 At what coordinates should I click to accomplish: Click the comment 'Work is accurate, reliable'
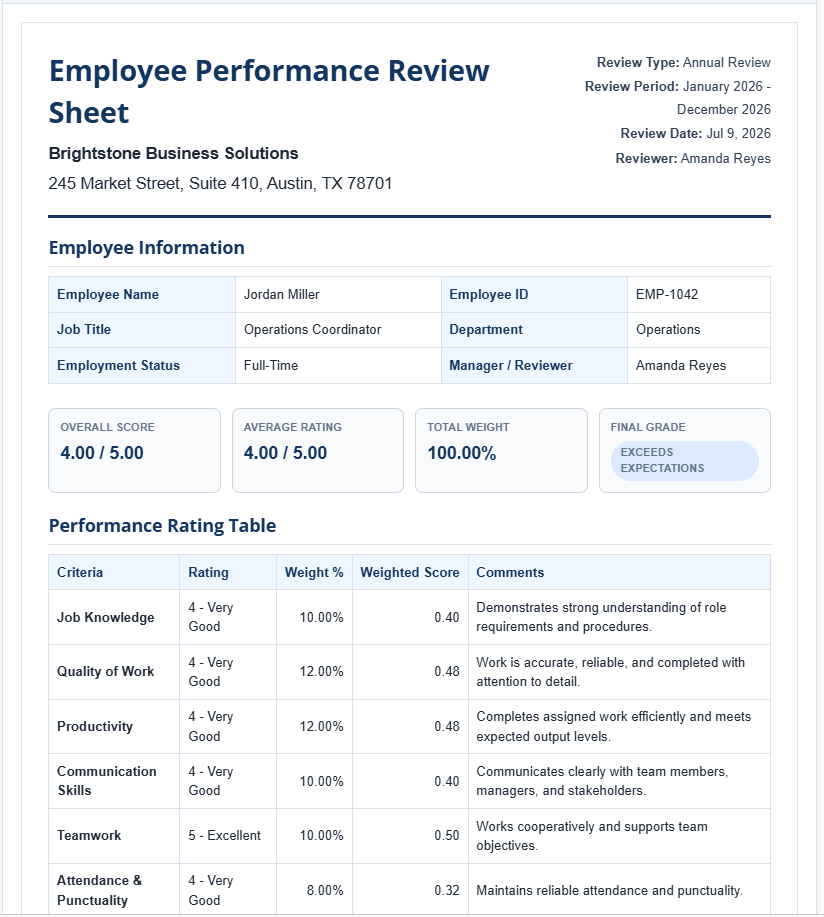(x=619, y=672)
